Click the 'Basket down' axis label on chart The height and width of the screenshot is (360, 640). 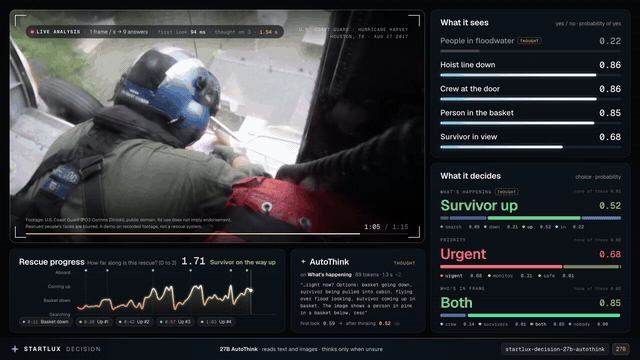[x=57, y=300]
